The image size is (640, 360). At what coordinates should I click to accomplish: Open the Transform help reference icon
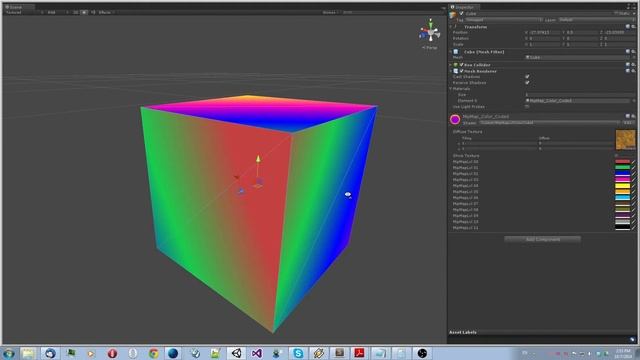coord(628,27)
